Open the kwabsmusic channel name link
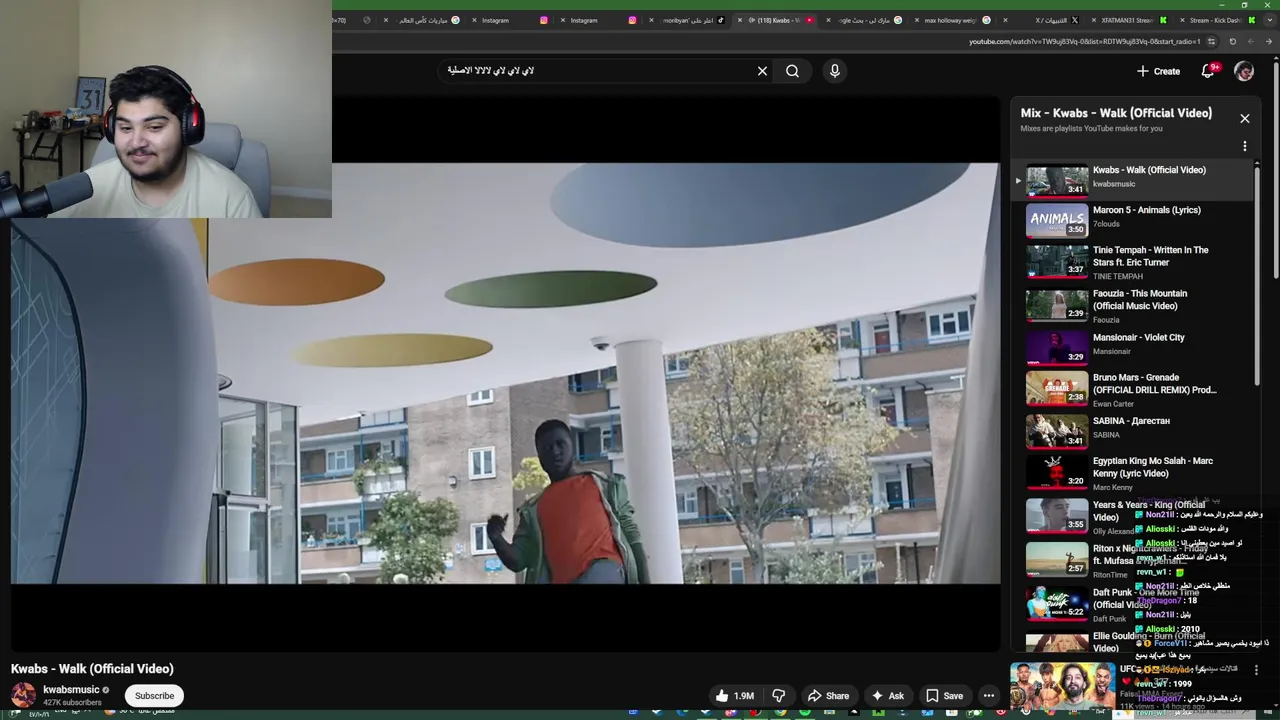 [71, 689]
